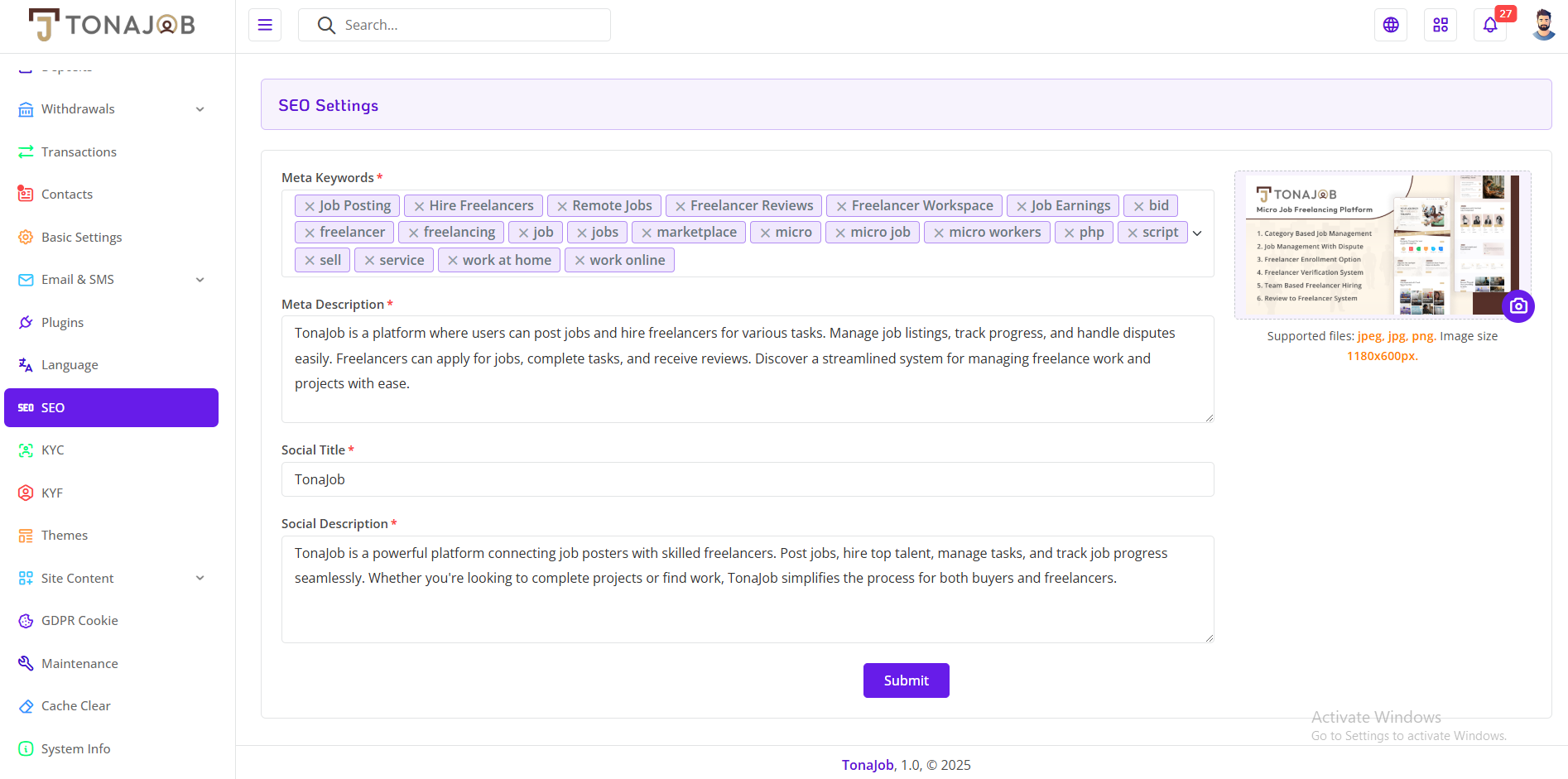The width and height of the screenshot is (1568, 779).
Task: Open the Themes page
Action: point(111,536)
